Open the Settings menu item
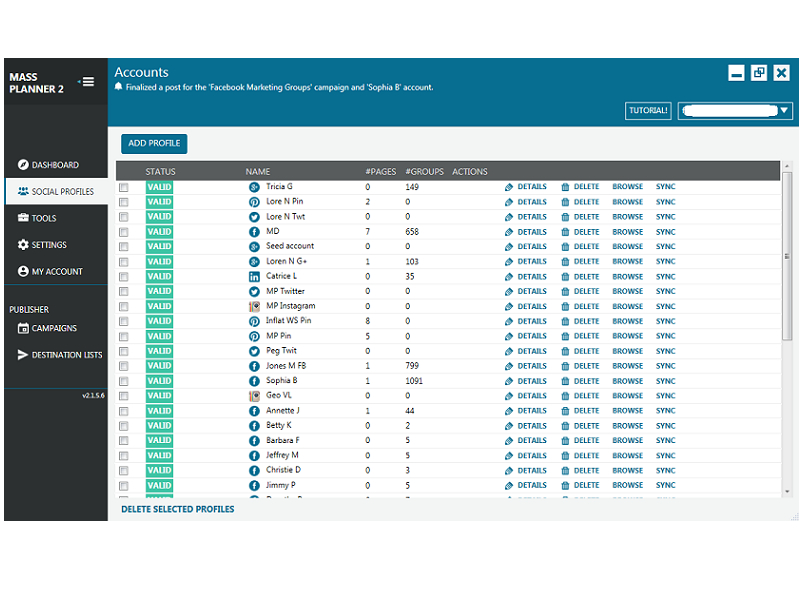 point(42,245)
